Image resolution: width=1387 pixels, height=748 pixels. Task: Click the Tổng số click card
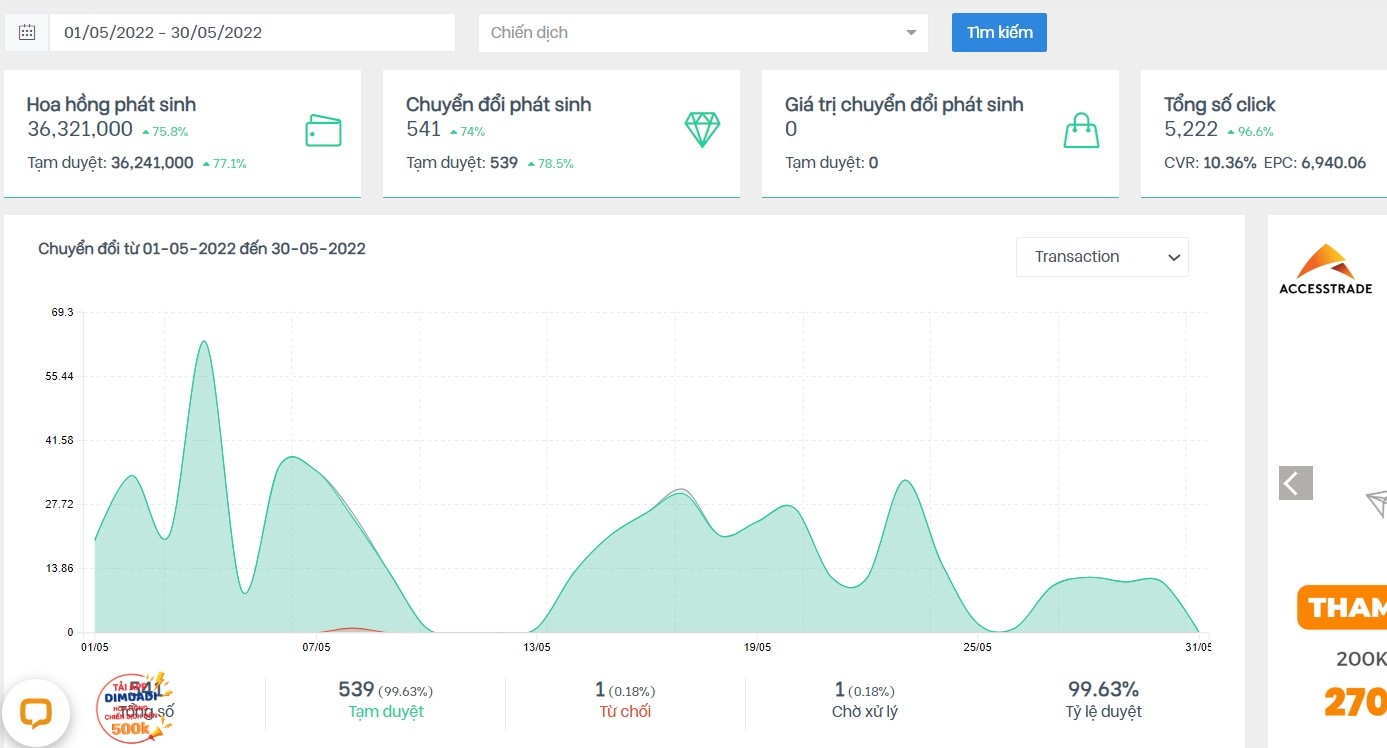(x=1264, y=133)
